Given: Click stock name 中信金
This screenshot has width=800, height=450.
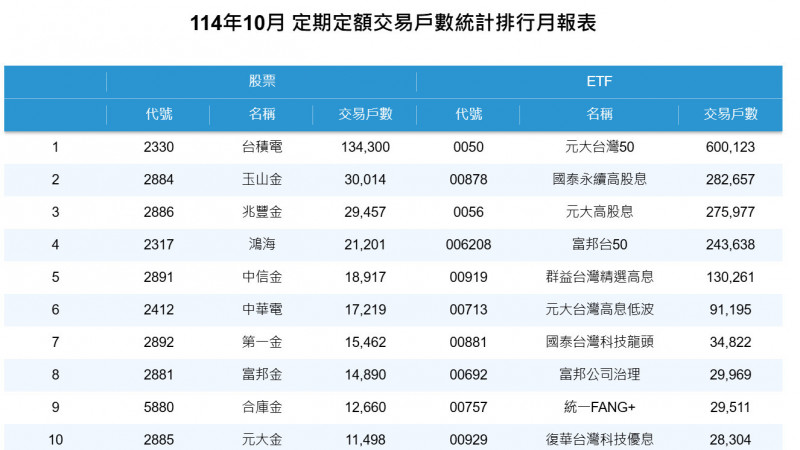Looking at the screenshot, I should 262,277.
